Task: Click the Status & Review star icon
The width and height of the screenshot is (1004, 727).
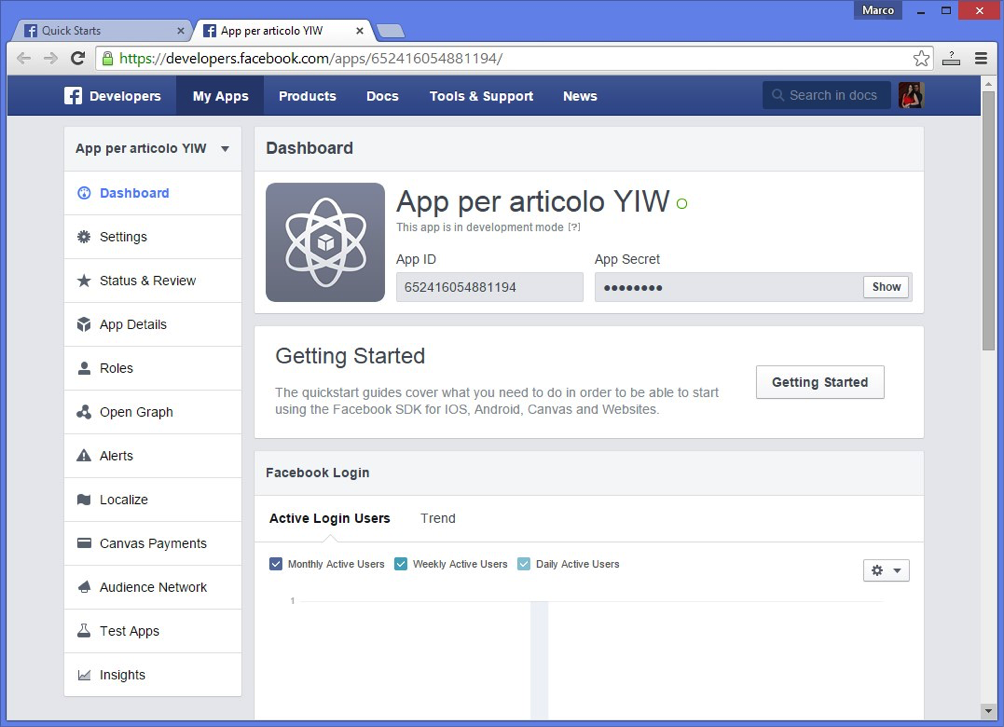Action: [84, 281]
